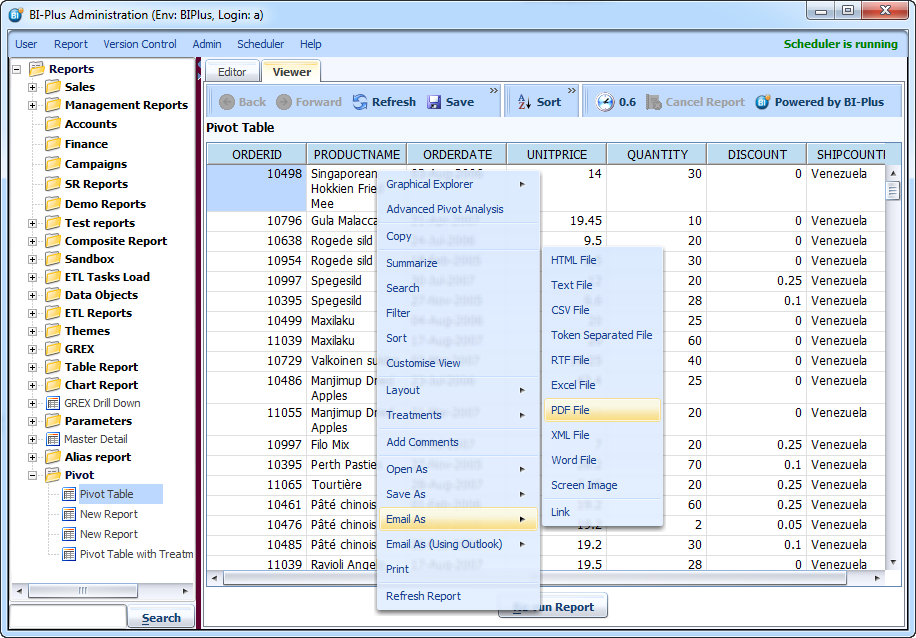Click the ORDERDATE column header

tap(457, 155)
